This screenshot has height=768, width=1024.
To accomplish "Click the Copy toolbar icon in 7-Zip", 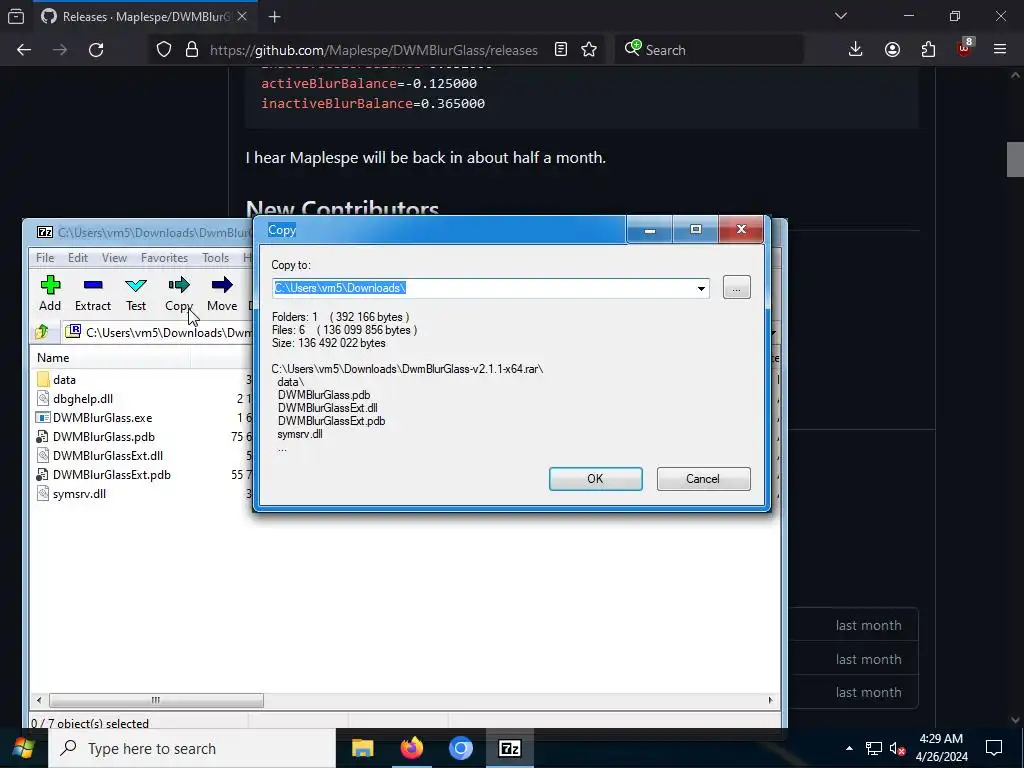I will coord(179,293).
